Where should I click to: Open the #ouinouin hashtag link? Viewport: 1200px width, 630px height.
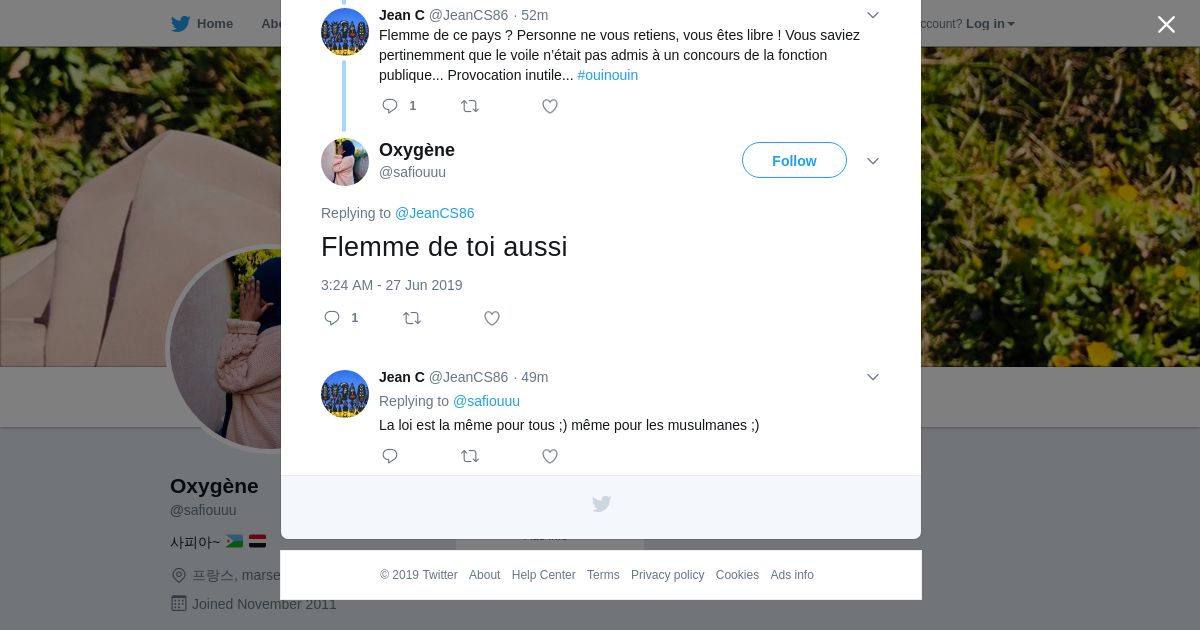(x=607, y=75)
